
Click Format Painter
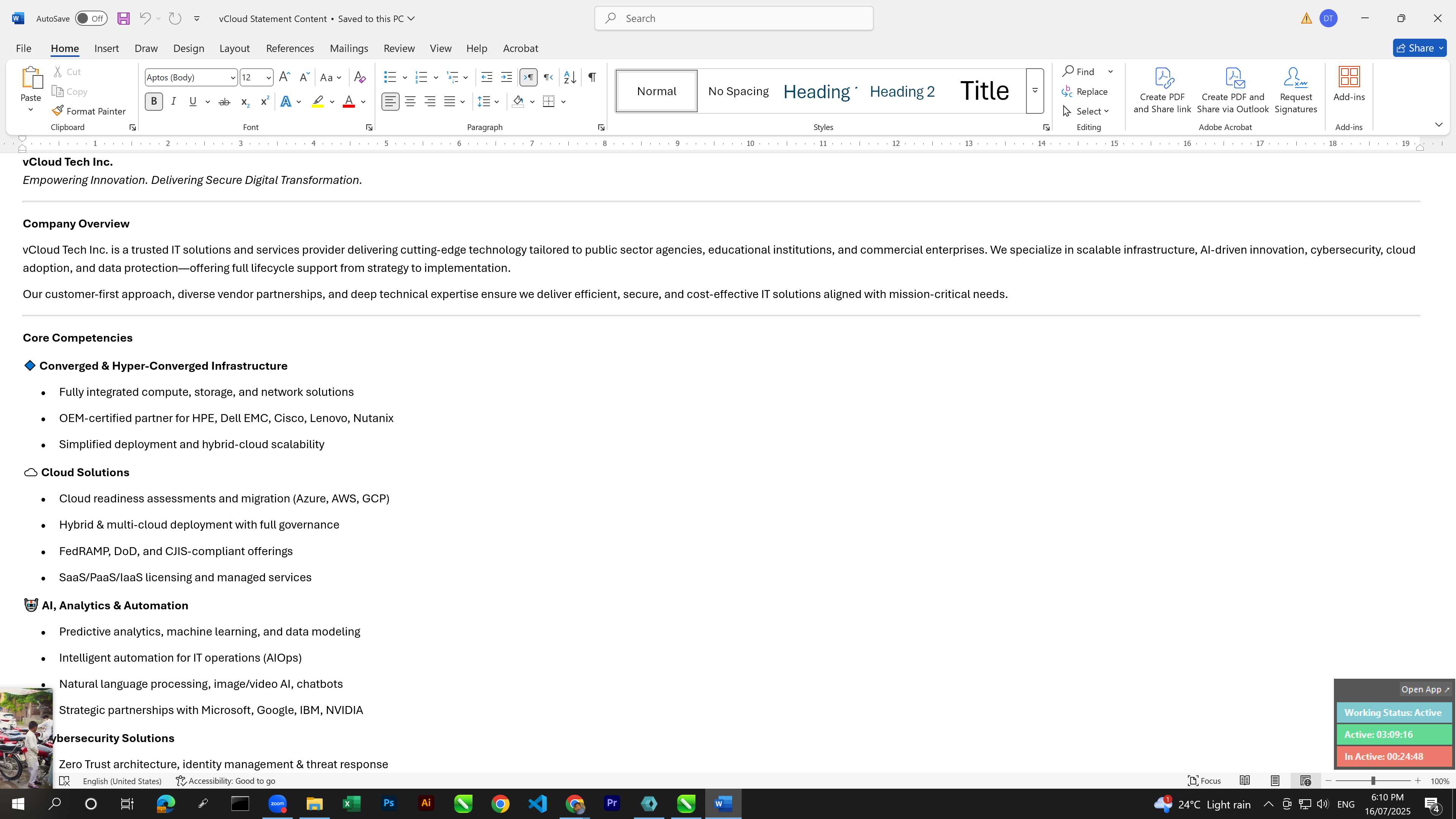pos(89,111)
